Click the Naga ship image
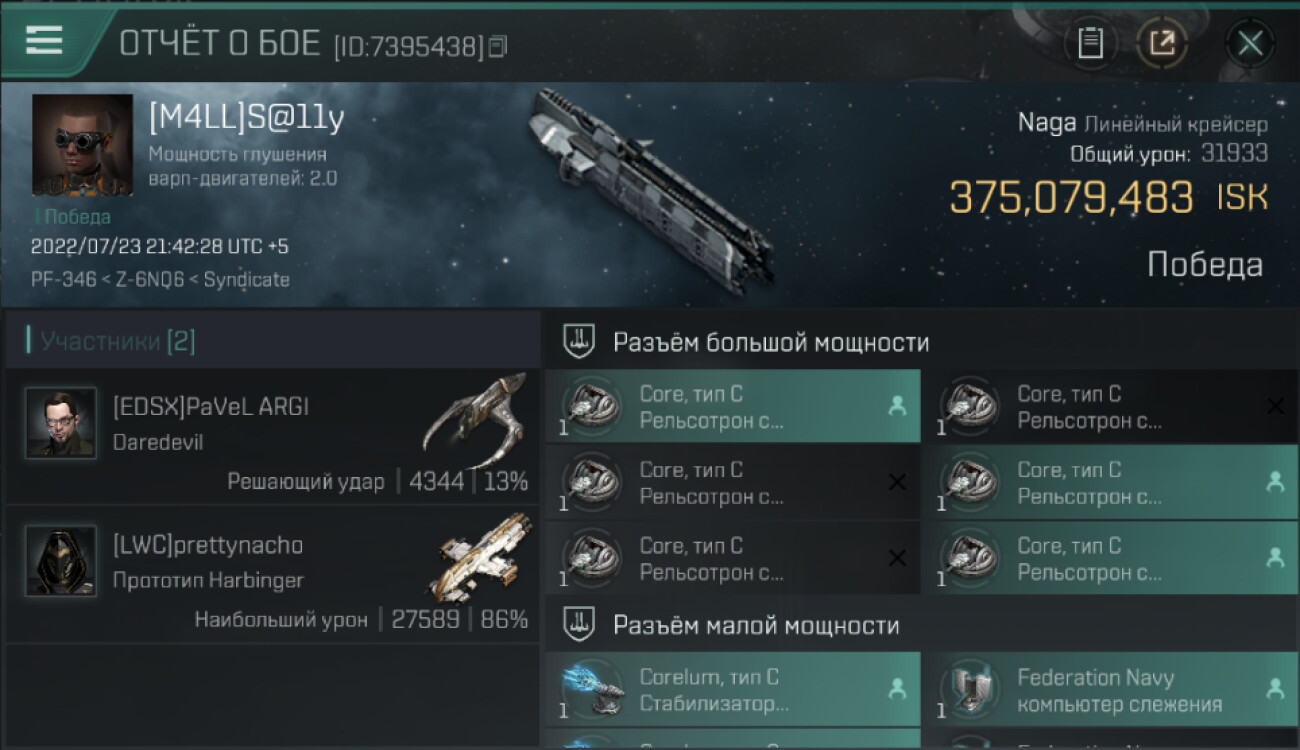This screenshot has width=1300, height=750. click(x=652, y=188)
